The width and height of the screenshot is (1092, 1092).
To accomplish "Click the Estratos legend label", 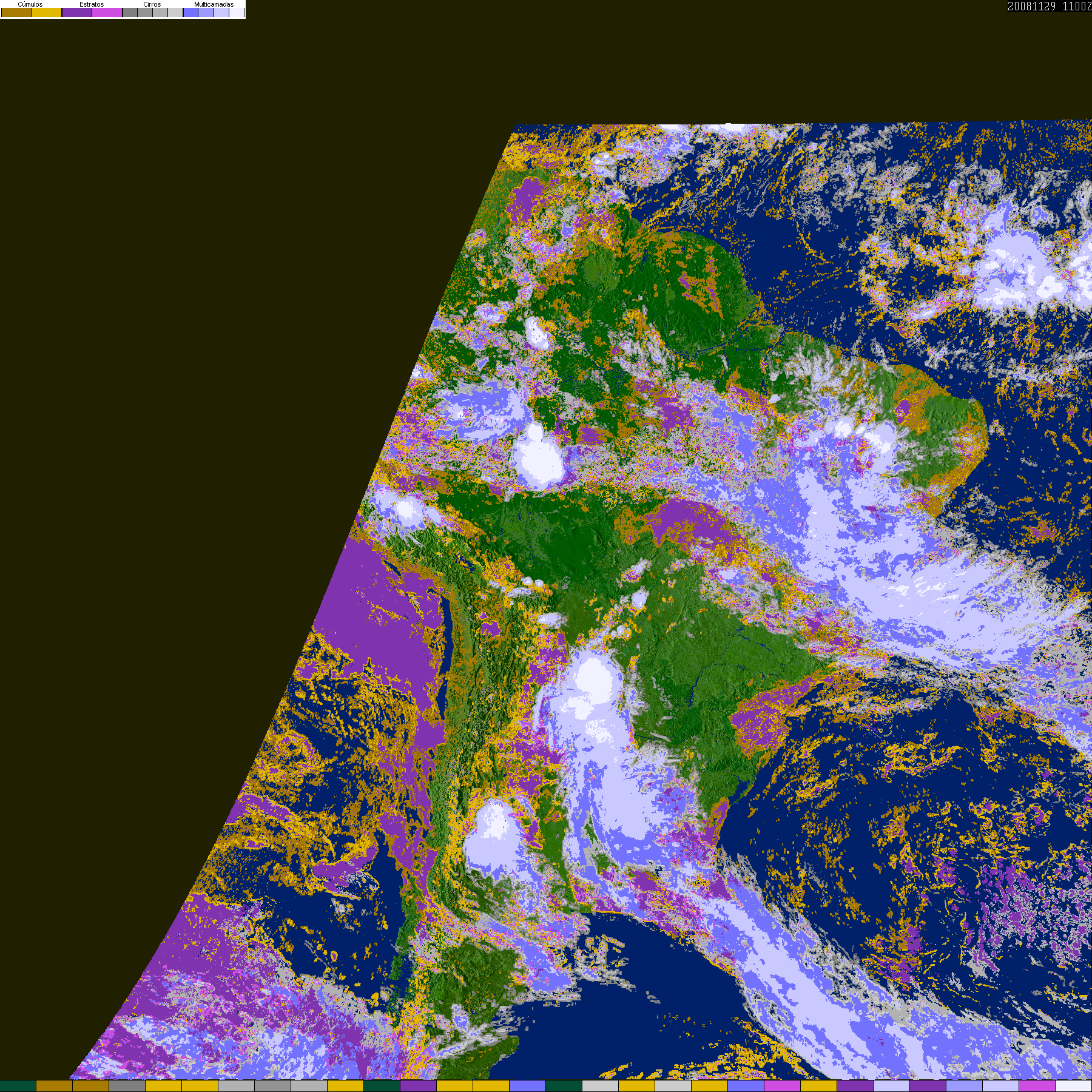I will click(x=92, y=4).
